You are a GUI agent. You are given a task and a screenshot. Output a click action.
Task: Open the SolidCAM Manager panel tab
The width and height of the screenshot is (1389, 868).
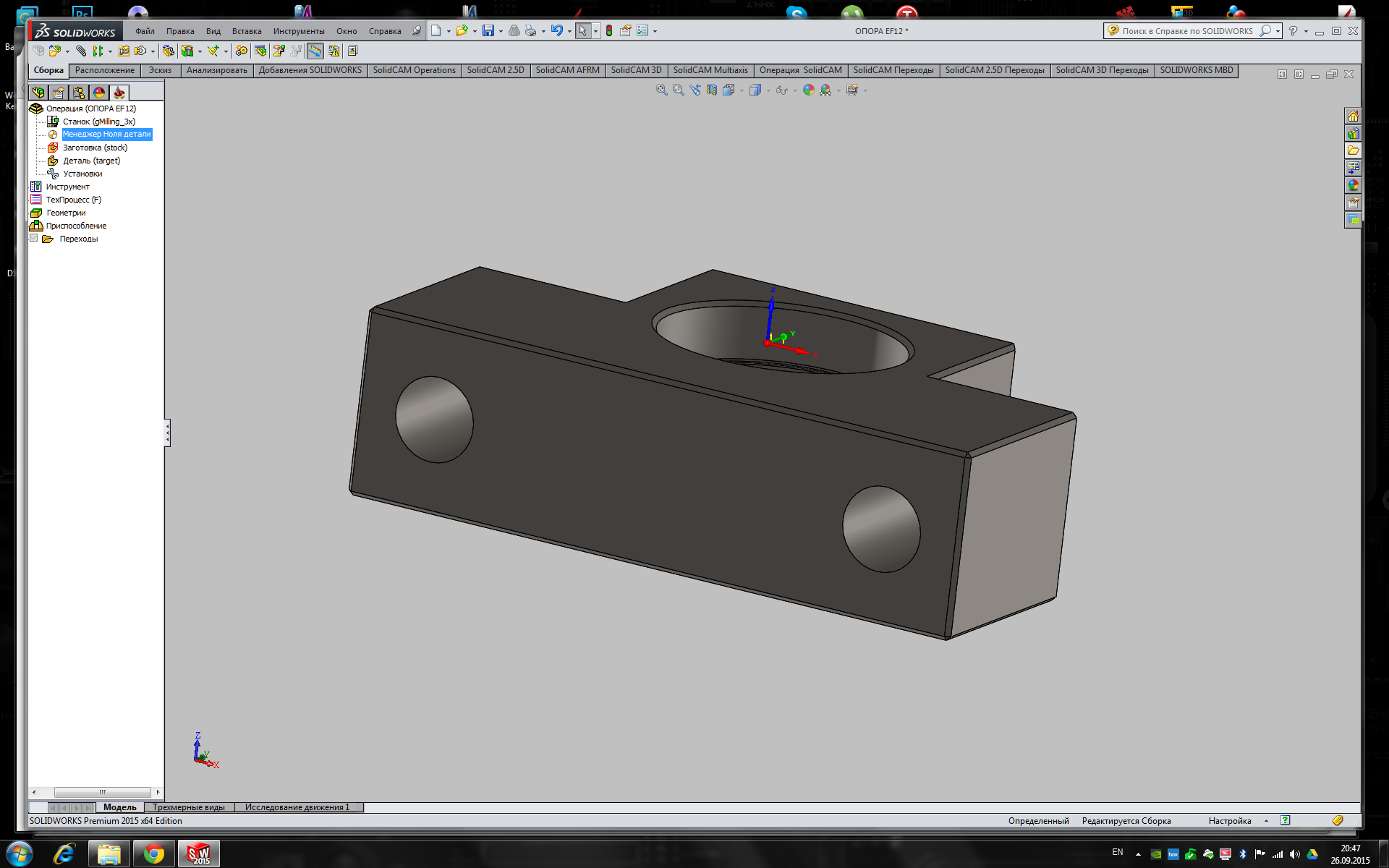119,93
